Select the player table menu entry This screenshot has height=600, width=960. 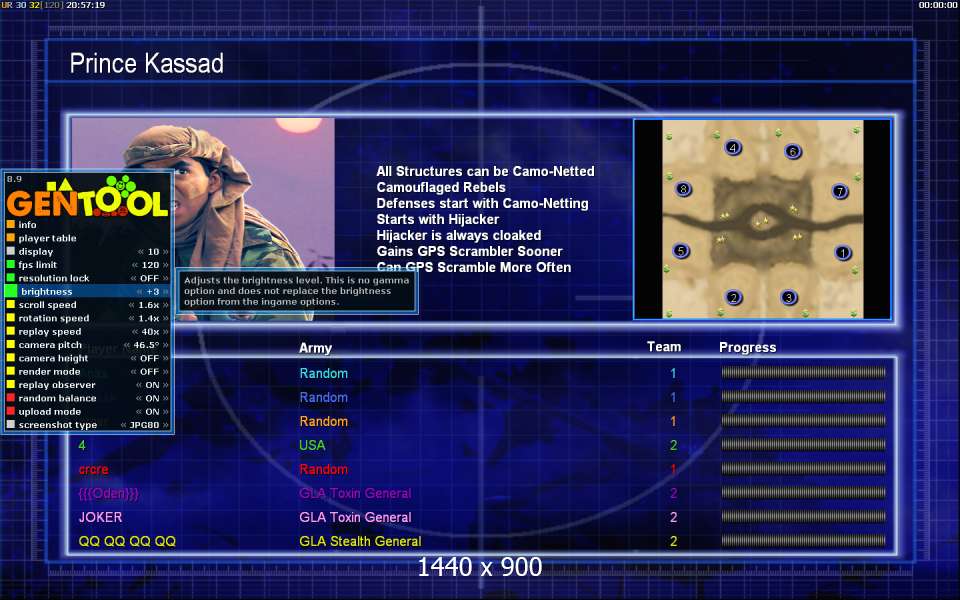[47, 238]
